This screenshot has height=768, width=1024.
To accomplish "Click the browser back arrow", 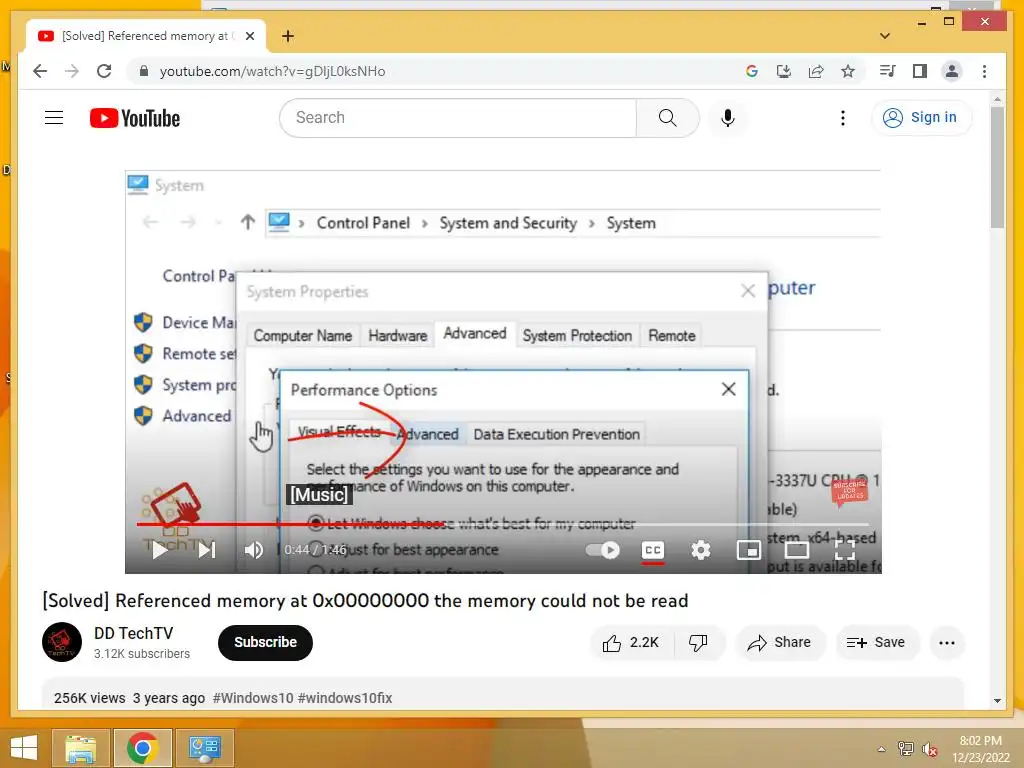I will [x=40, y=71].
